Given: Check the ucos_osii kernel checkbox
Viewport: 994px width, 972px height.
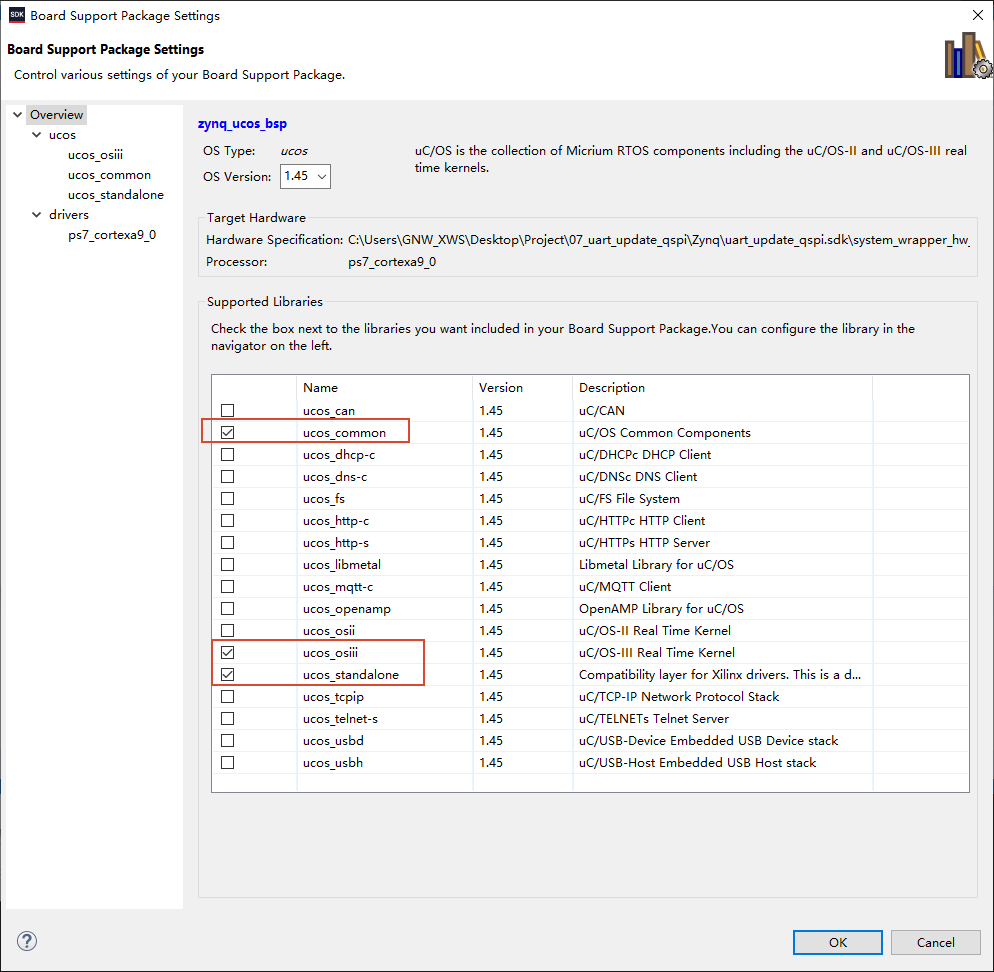Looking at the screenshot, I should point(228,631).
